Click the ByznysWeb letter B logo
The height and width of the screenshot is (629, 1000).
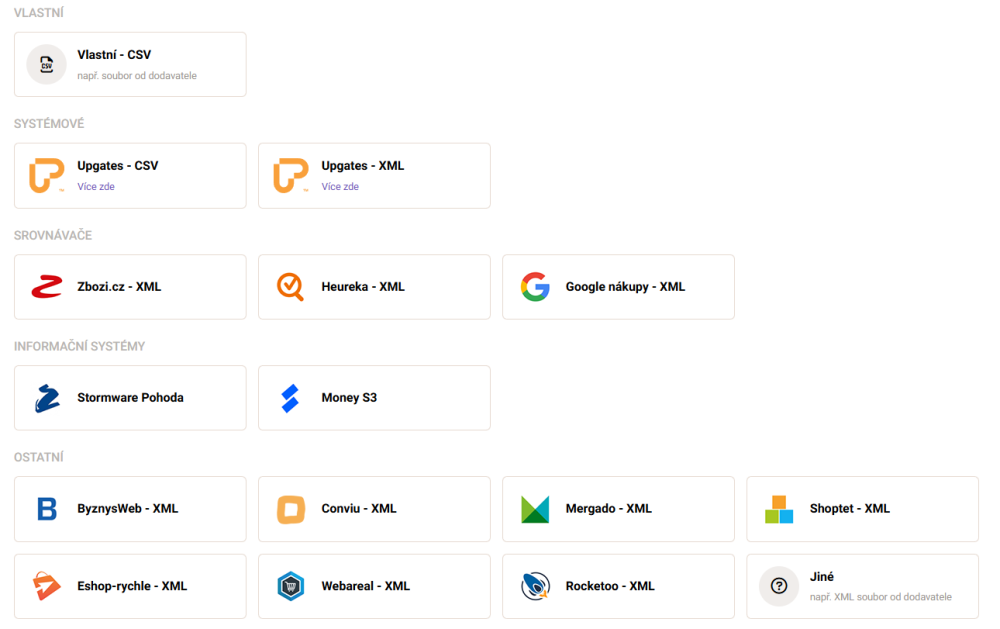click(x=46, y=509)
